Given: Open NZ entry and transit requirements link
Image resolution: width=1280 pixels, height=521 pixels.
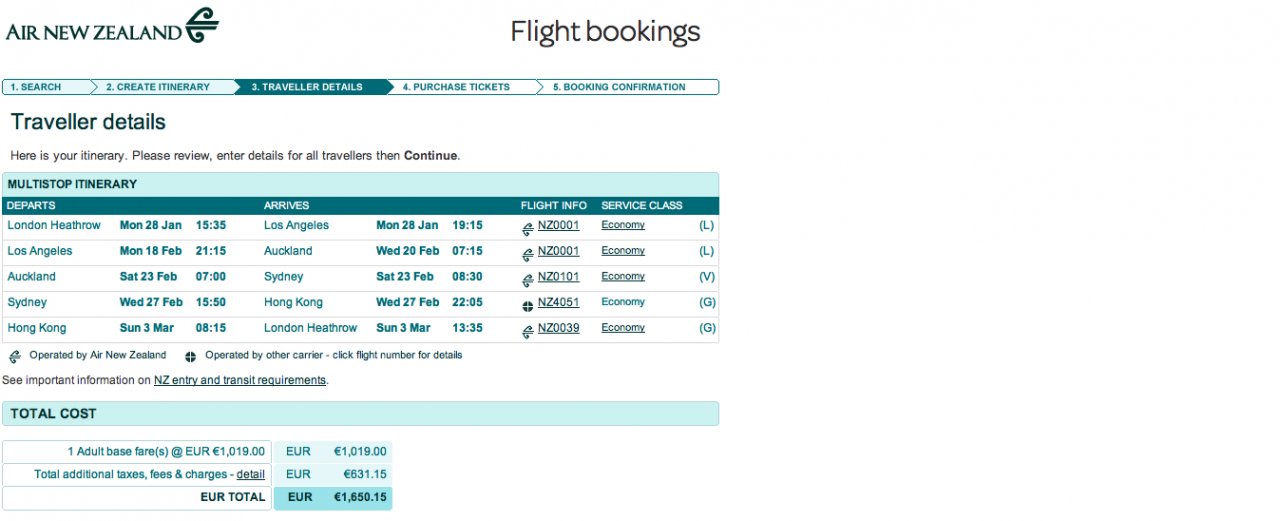Looking at the screenshot, I should coord(240,380).
